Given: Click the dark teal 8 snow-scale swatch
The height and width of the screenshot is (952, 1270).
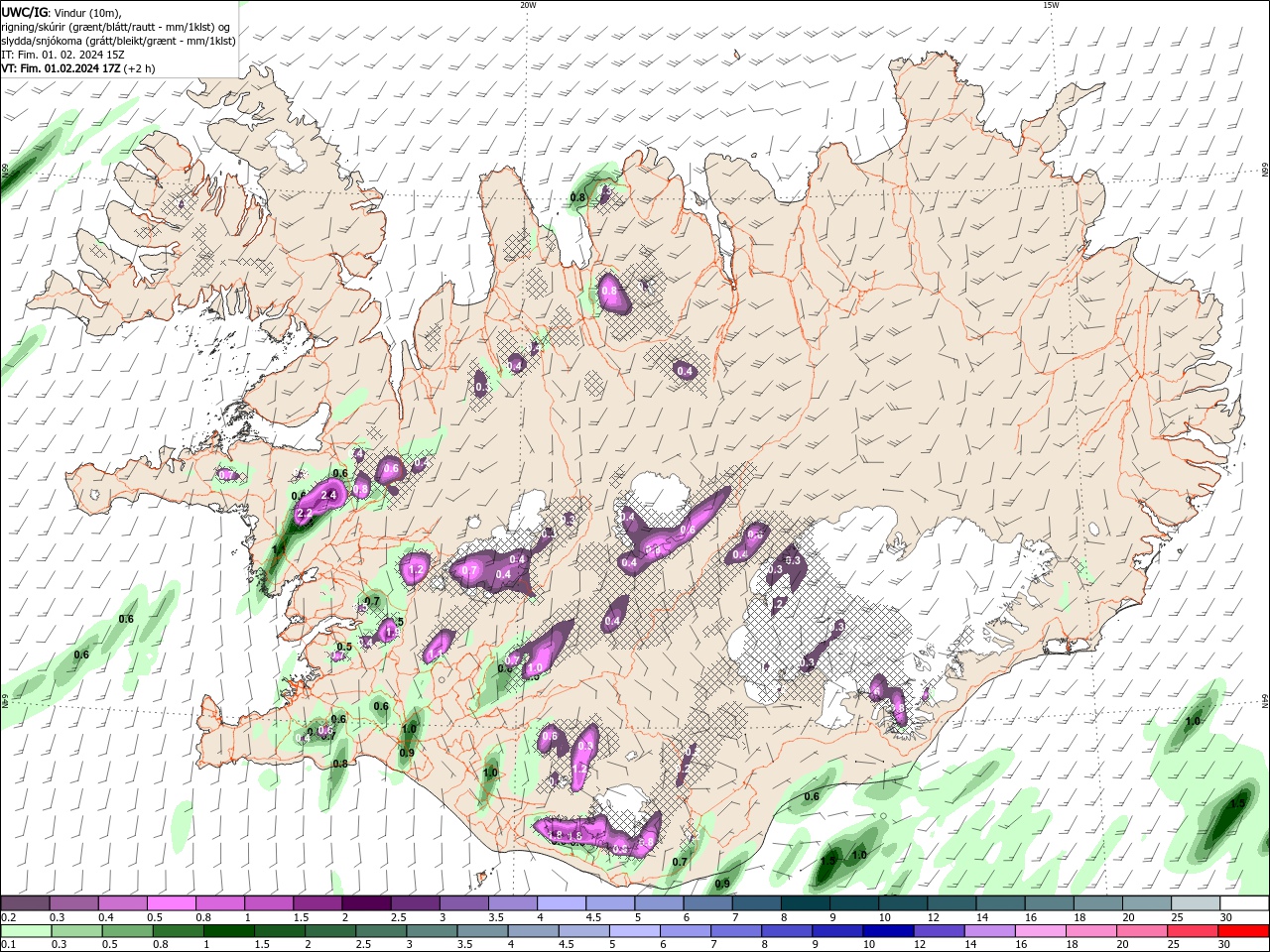Looking at the screenshot, I should coord(806,903).
